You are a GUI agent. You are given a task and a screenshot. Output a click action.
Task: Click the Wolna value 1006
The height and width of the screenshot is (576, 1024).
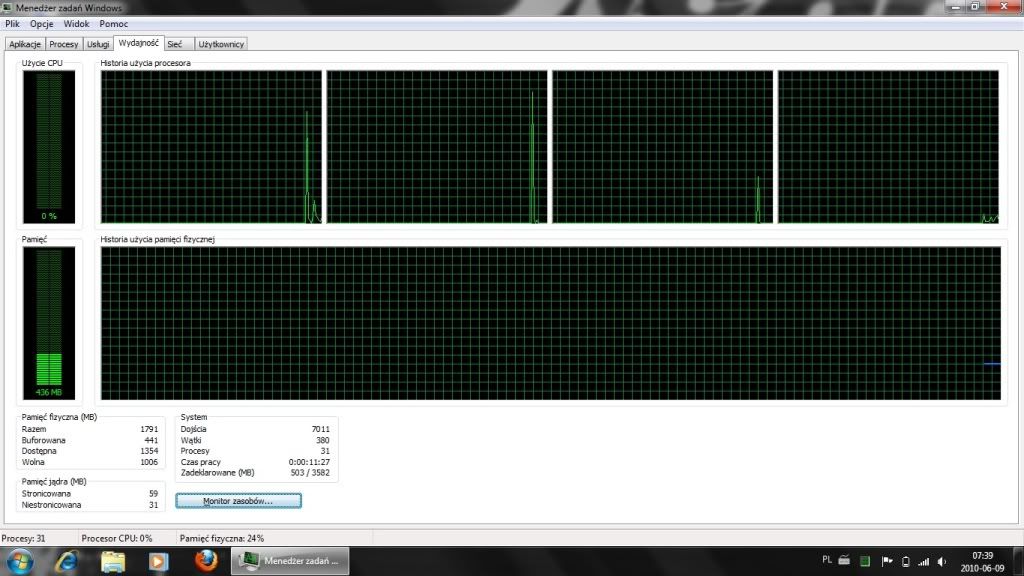tap(149, 462)
